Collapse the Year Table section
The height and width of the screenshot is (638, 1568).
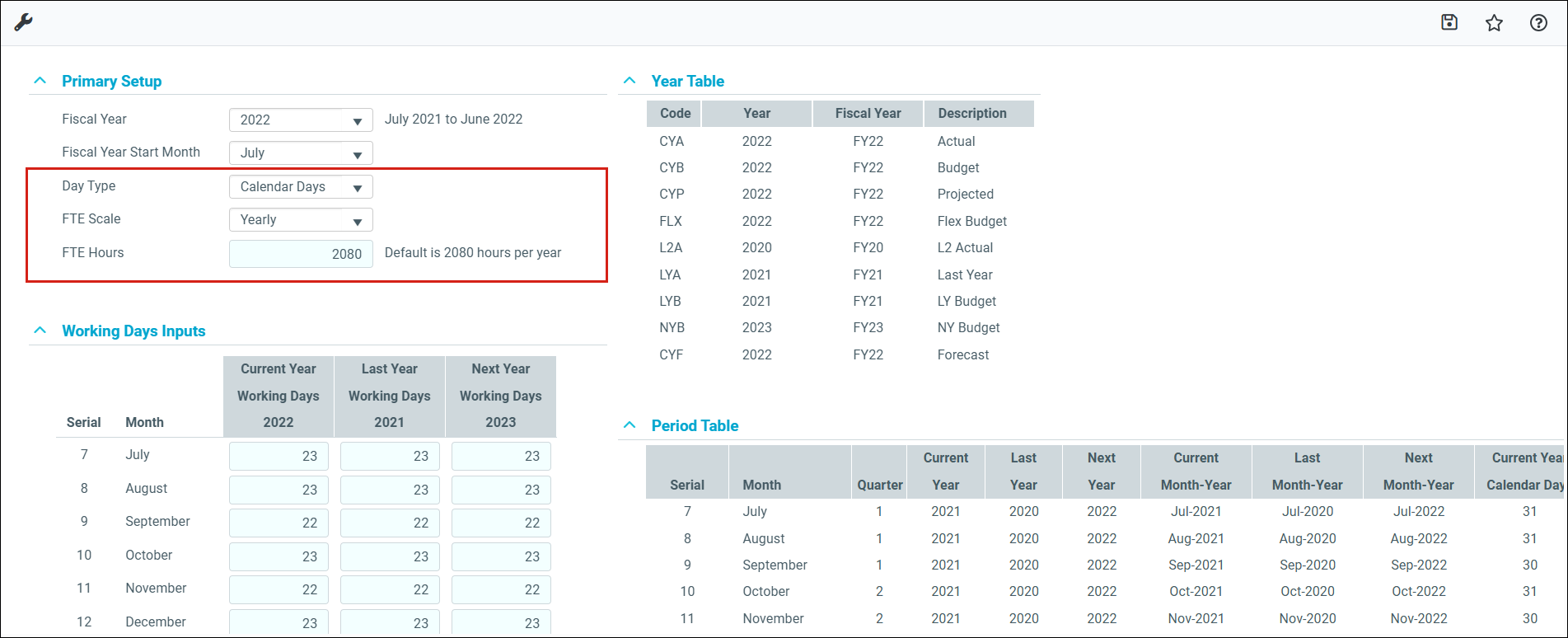coord(630,81)
